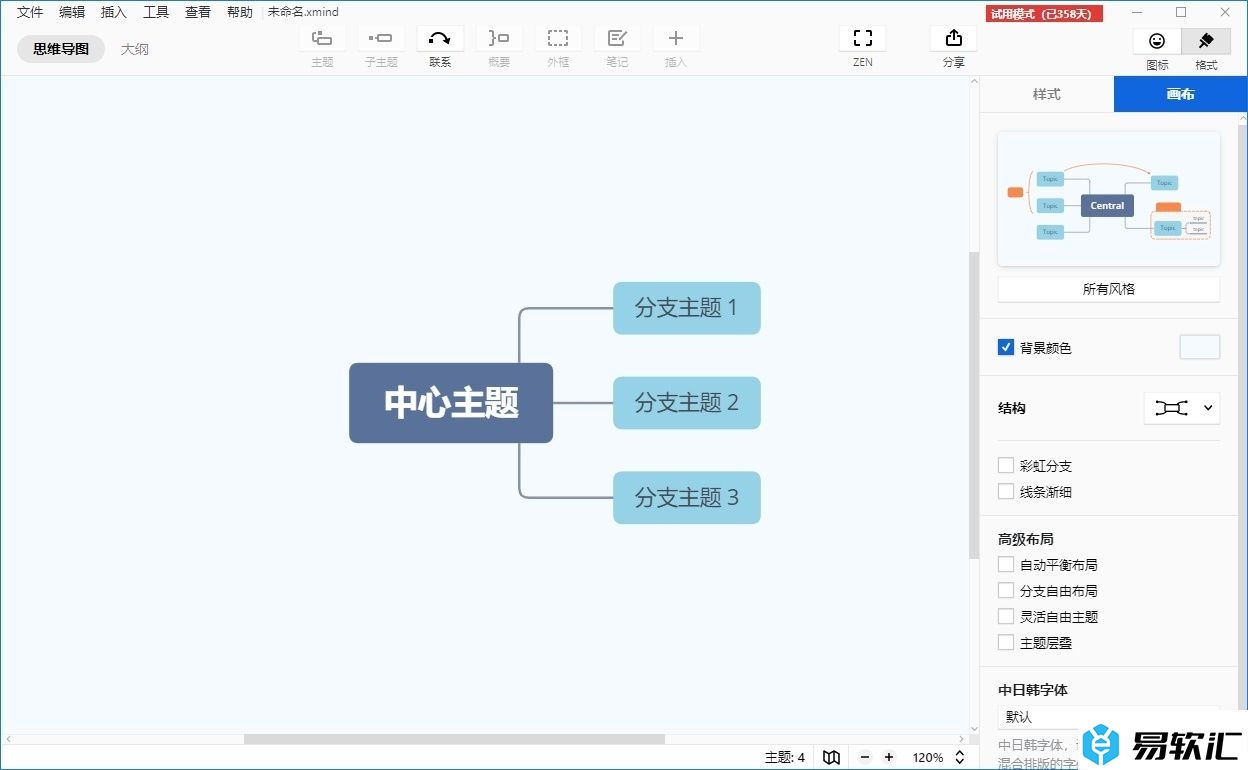Enable Topic Overlap (主题层叠) checkbox
The height and width of the screenshot is (770, 1248).
[x=1006, y=642]
